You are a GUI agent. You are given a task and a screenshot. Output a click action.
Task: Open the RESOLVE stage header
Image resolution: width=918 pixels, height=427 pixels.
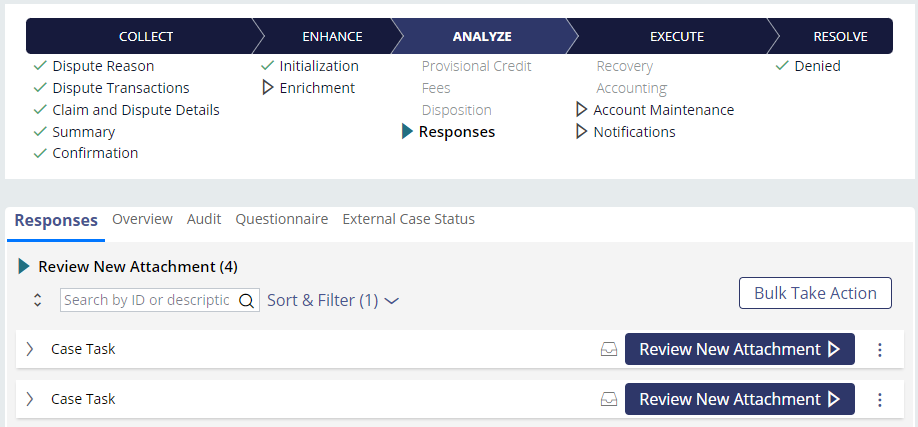tap(840, 36)
